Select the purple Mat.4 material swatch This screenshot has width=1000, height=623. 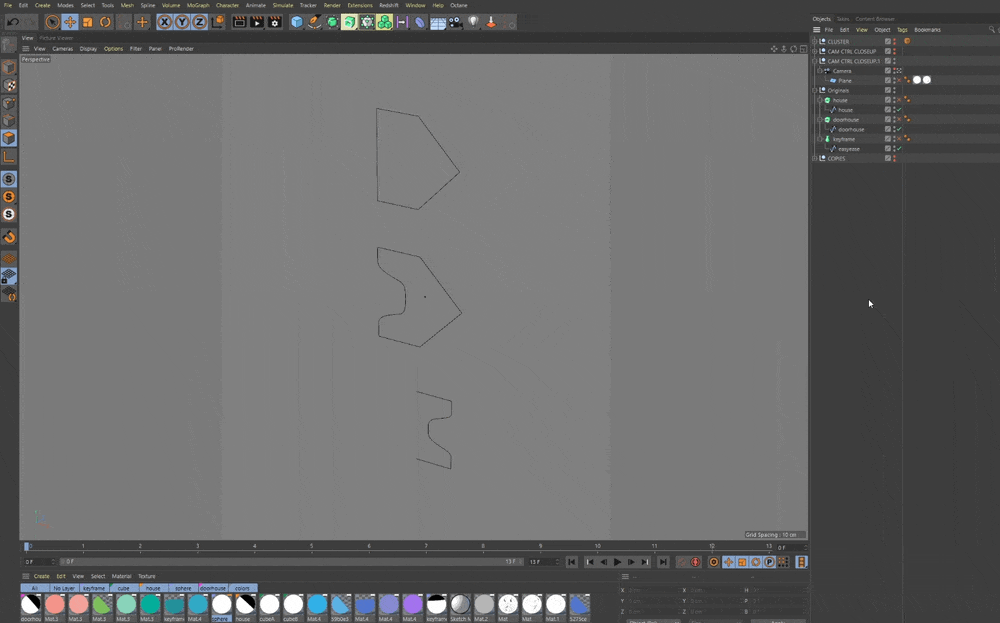(x=413, y=604)
